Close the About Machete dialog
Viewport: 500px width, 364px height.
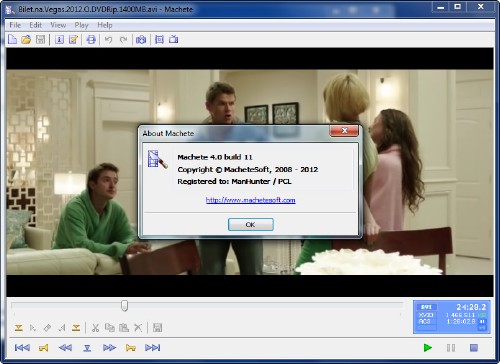point(344,131)
